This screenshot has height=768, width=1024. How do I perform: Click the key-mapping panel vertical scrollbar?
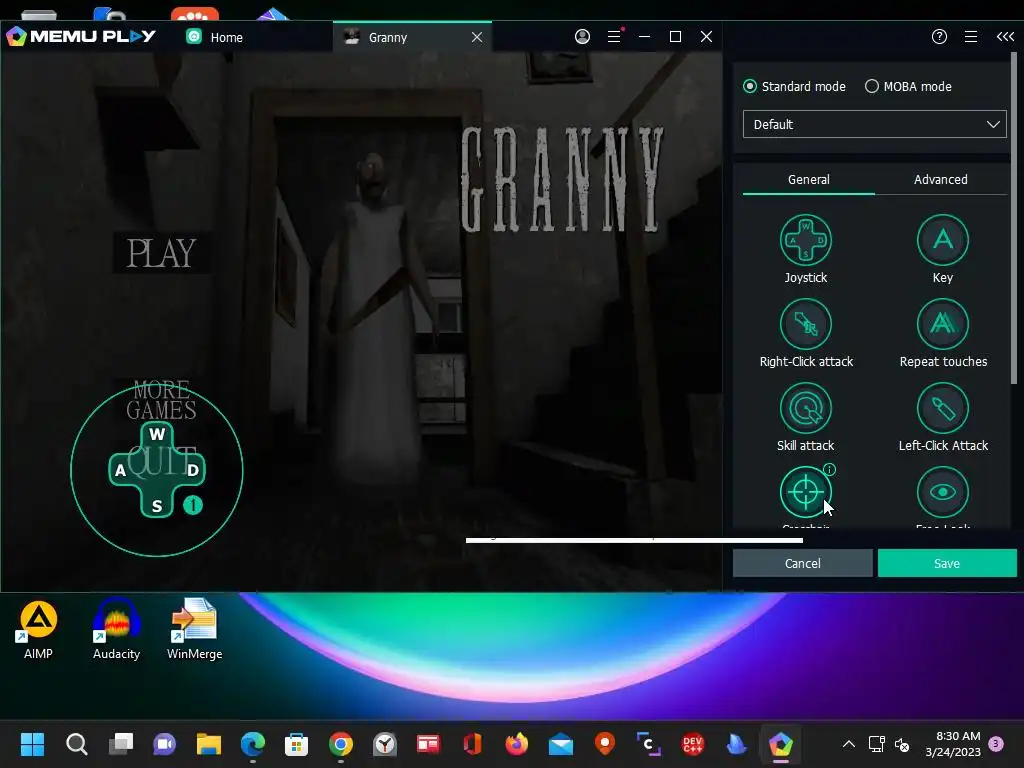coord(1014,219)
